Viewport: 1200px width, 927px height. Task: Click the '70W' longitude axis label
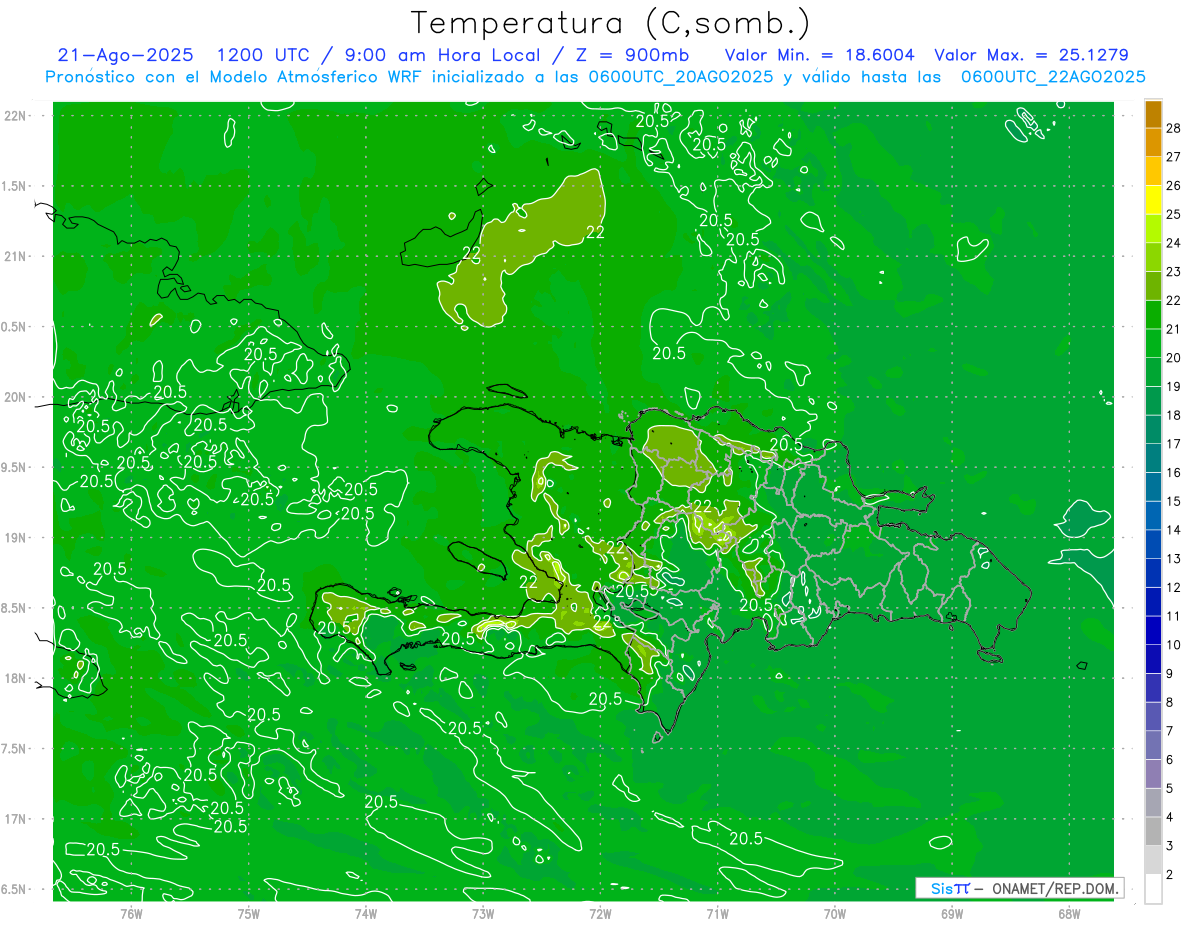click(x=835, y=913)
